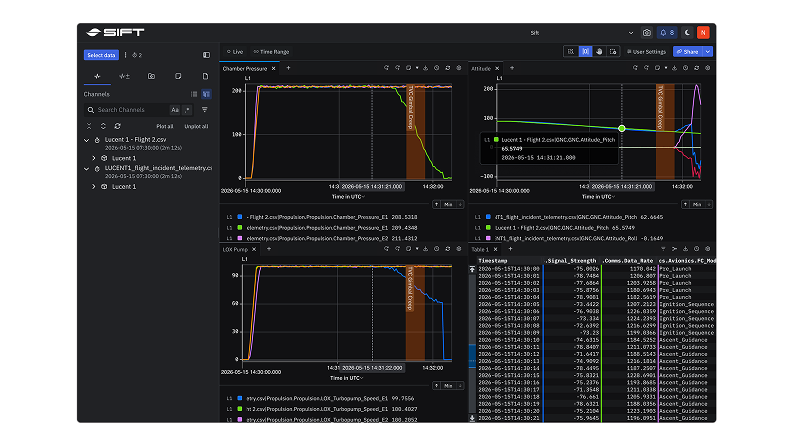Select the annotate region cursor mode
The height and width of the screenshot is (446, 794).
(613, 52)
